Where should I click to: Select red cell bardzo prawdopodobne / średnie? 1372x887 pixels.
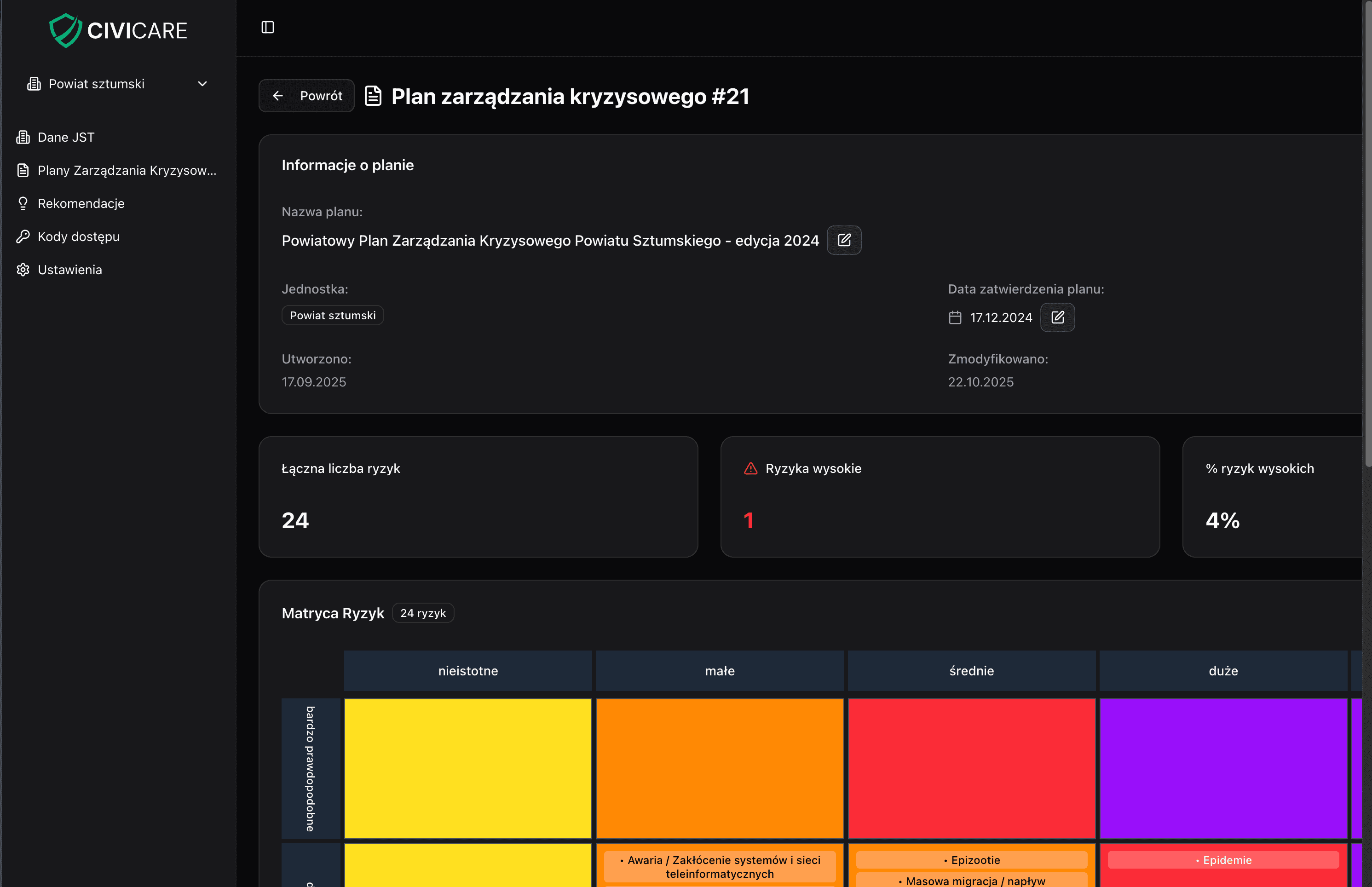pos(971,768)
